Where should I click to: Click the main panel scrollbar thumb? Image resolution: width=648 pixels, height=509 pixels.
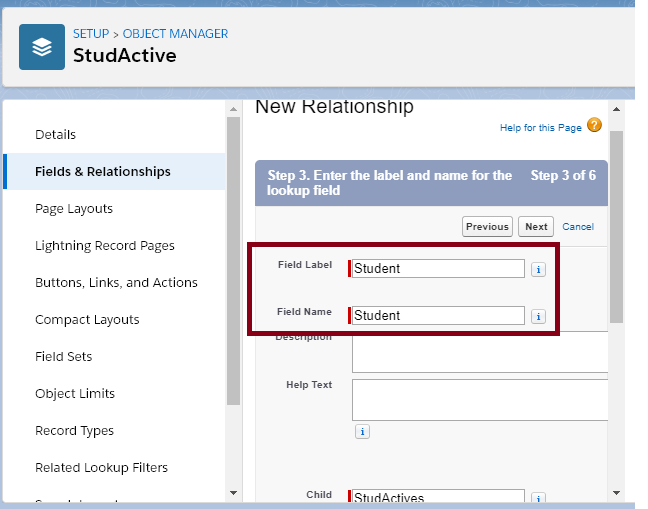(x=616, y=227)
